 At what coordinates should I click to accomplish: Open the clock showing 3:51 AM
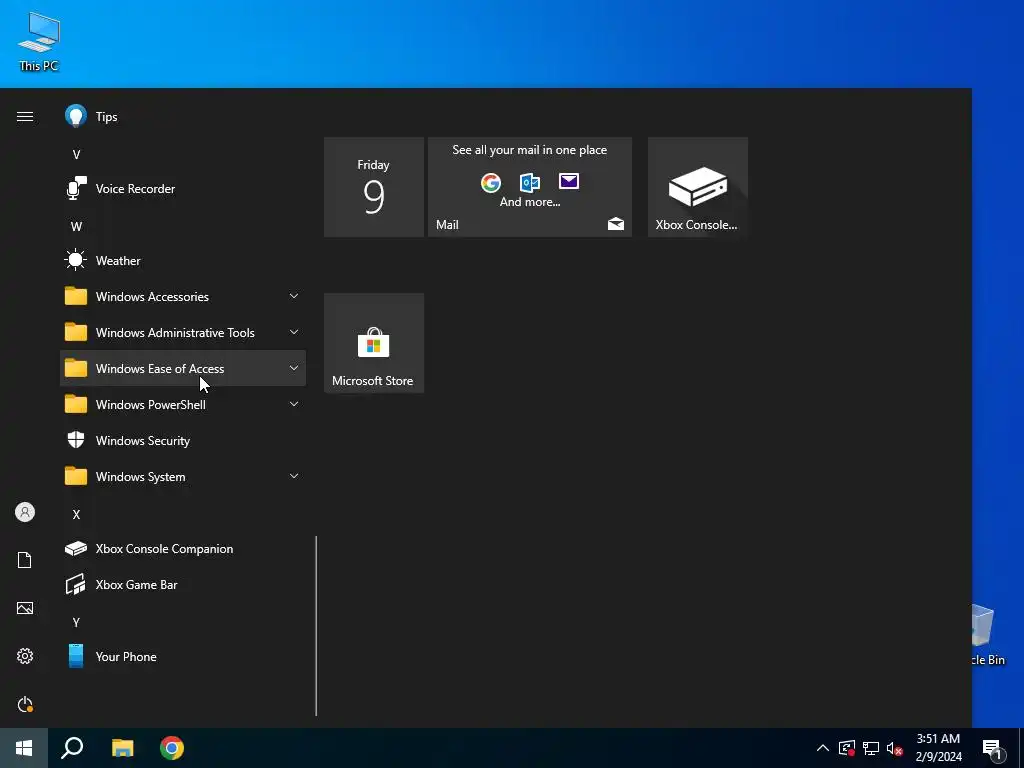[x=938, y=748]
